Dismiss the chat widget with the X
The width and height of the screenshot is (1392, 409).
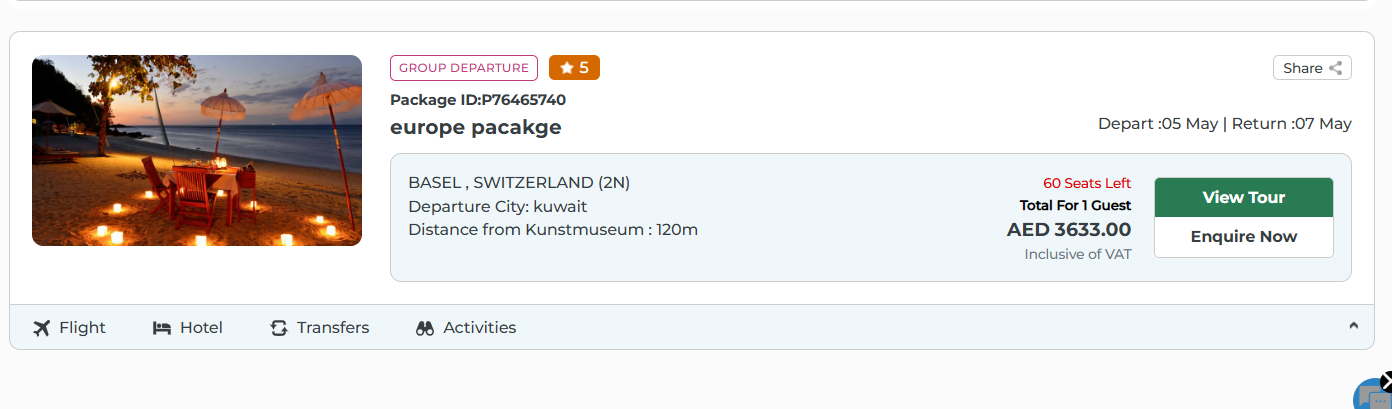tap(1385, 381)
